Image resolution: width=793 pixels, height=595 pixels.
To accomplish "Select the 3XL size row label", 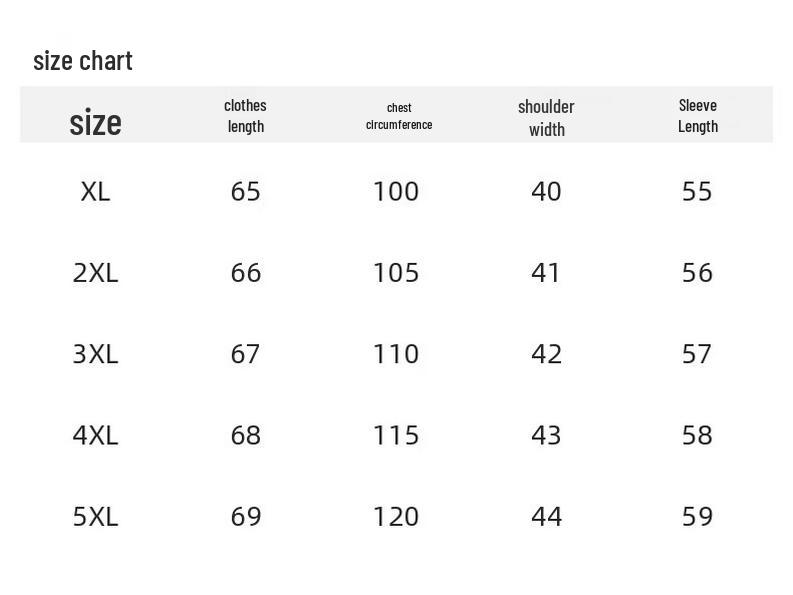I will click(x=95, y=354).
